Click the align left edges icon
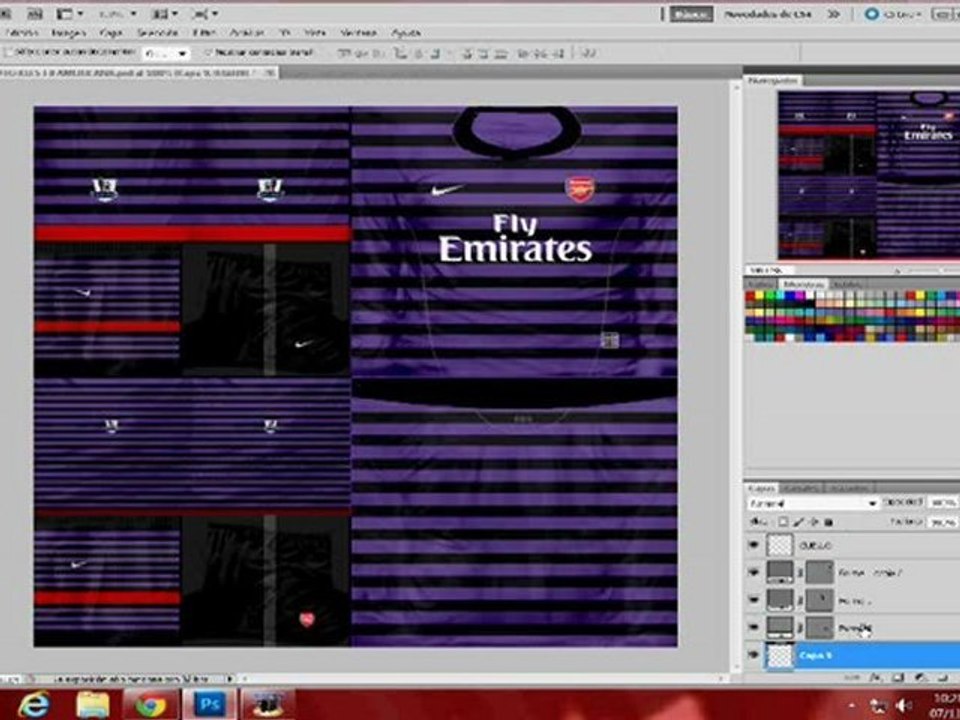 (400, 53)
